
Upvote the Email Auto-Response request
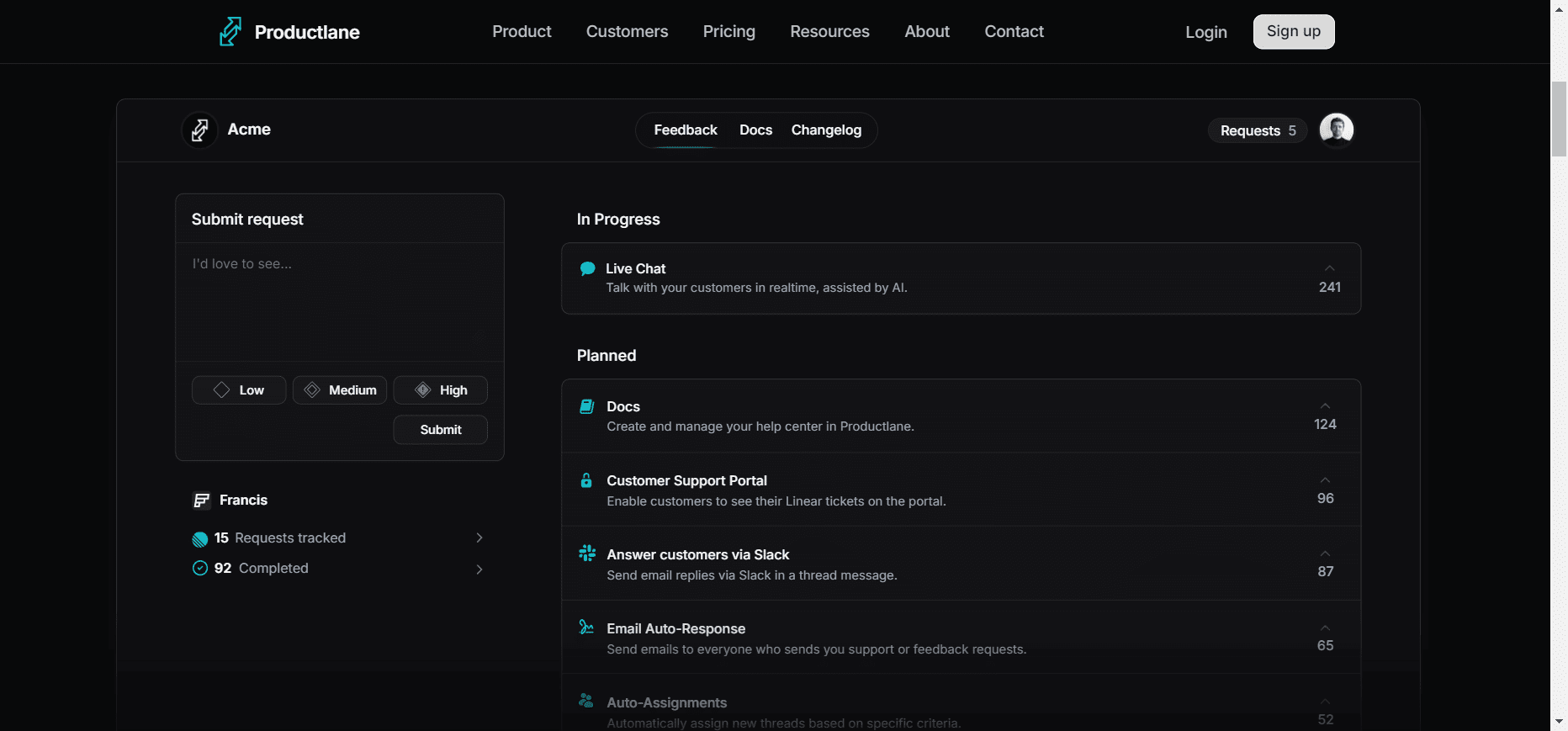coord(1325,628)
